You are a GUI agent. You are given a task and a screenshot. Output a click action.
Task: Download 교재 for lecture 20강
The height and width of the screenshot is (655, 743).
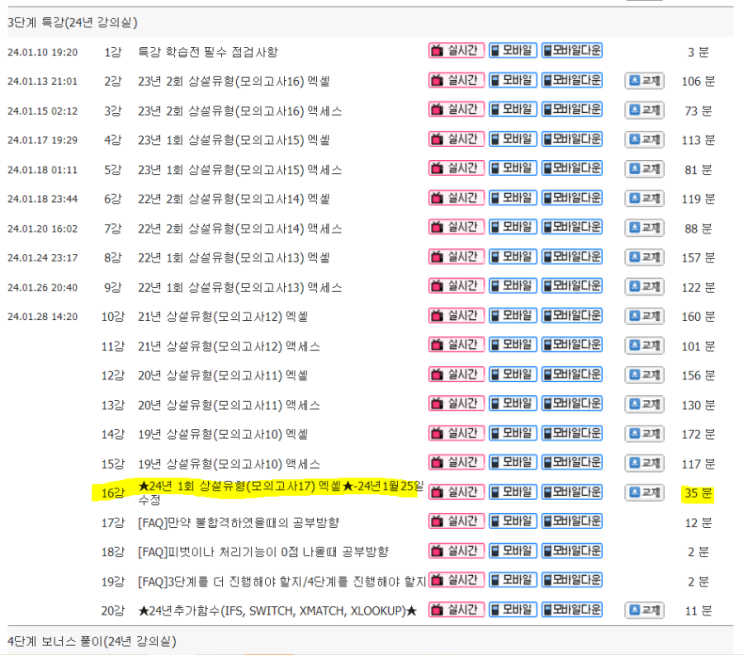(644, 610)
